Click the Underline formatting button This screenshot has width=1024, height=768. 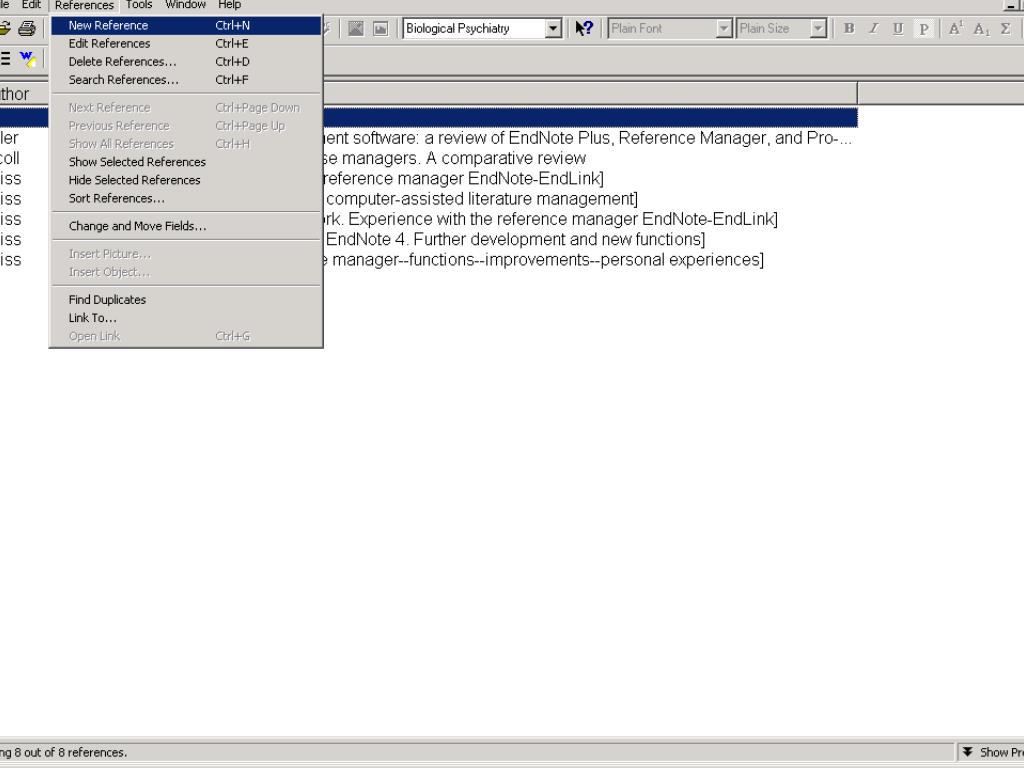click(x=898, y=28)
